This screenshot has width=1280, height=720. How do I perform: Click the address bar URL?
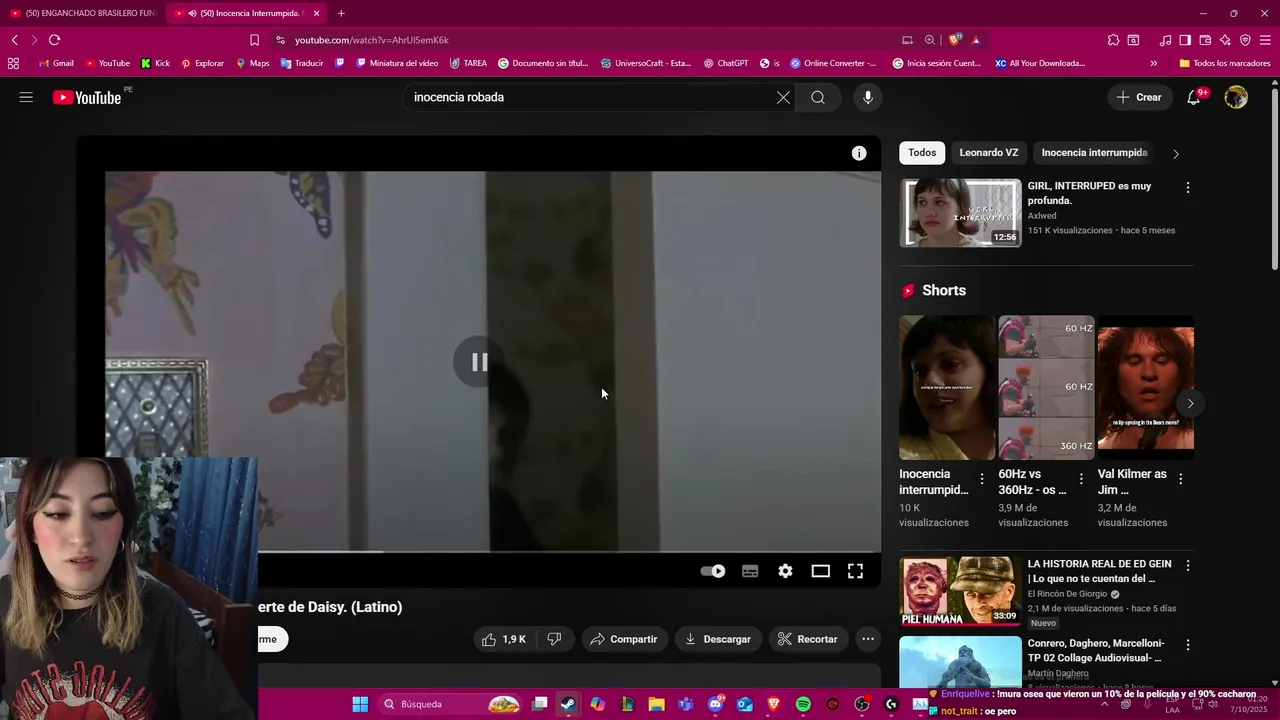372,40
